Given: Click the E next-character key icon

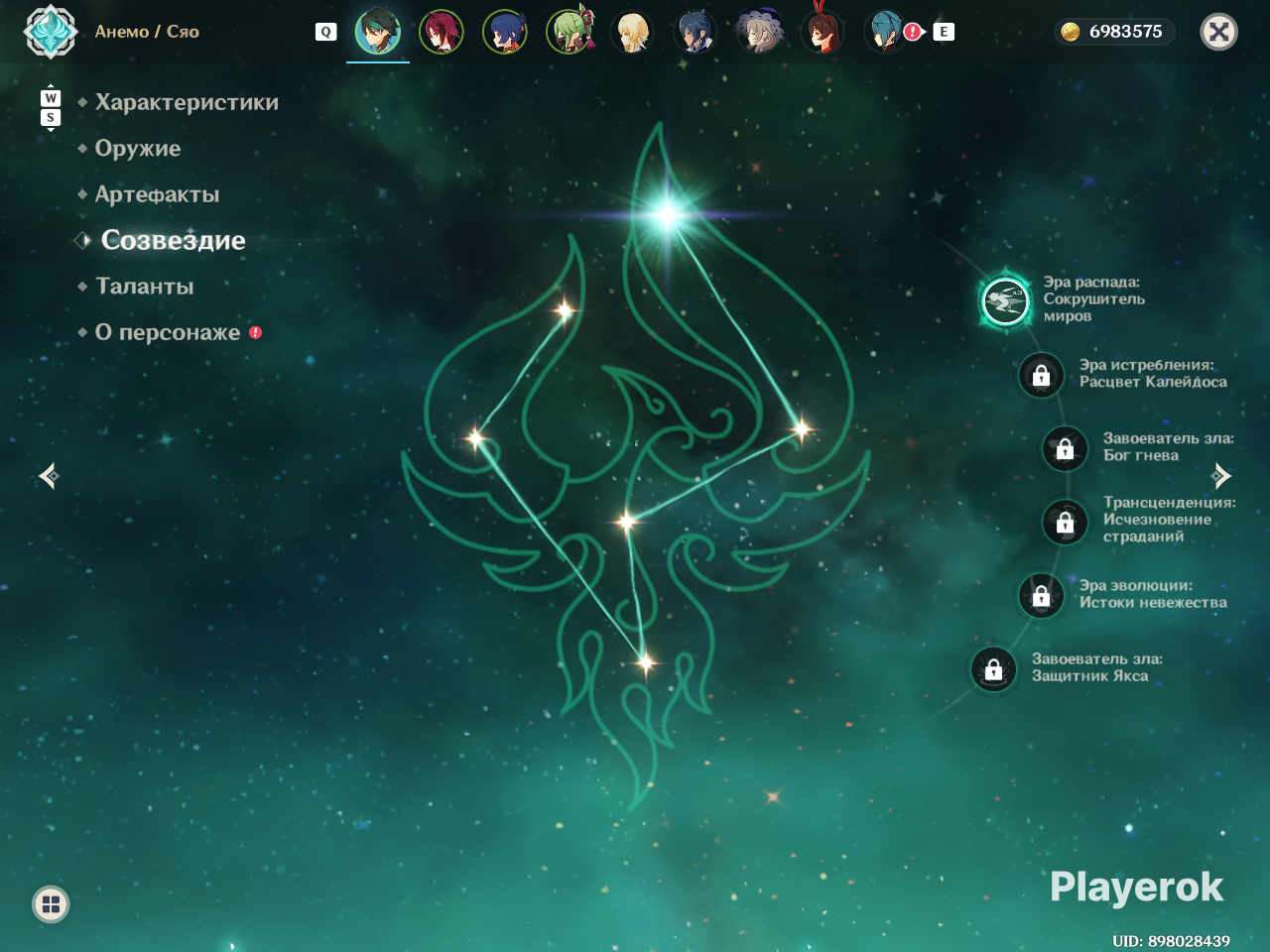Looking at the screenshot, I should click(x=944, y=32).
